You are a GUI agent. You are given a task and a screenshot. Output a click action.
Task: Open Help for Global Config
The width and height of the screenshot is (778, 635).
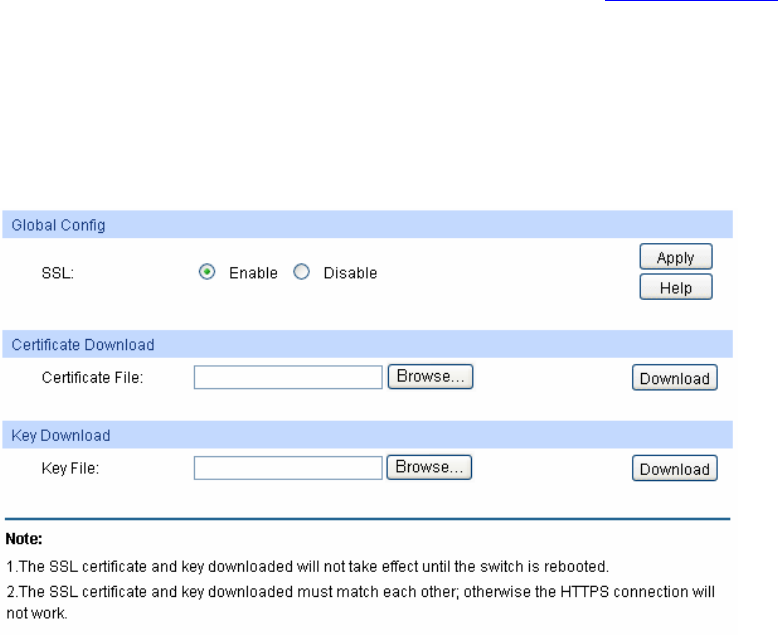(676, 287)
